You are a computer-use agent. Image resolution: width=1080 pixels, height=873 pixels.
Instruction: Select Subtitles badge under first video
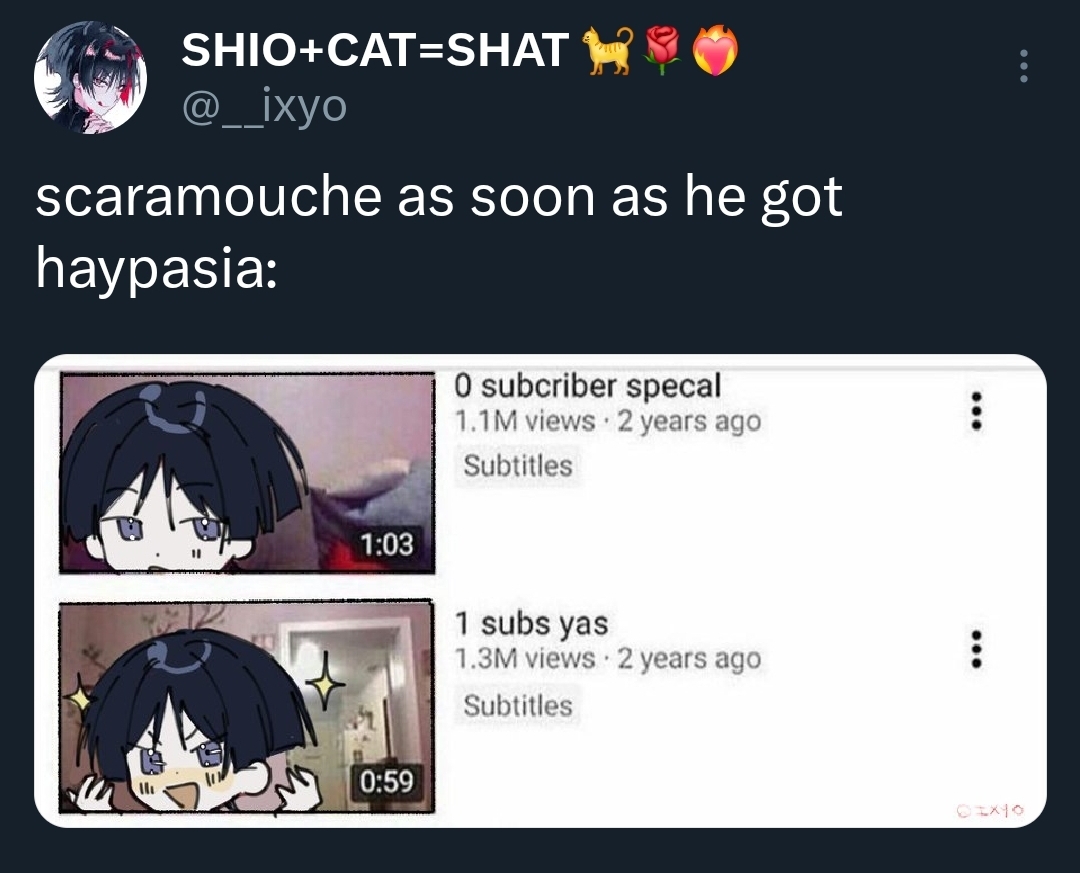[x=517, y=466]
